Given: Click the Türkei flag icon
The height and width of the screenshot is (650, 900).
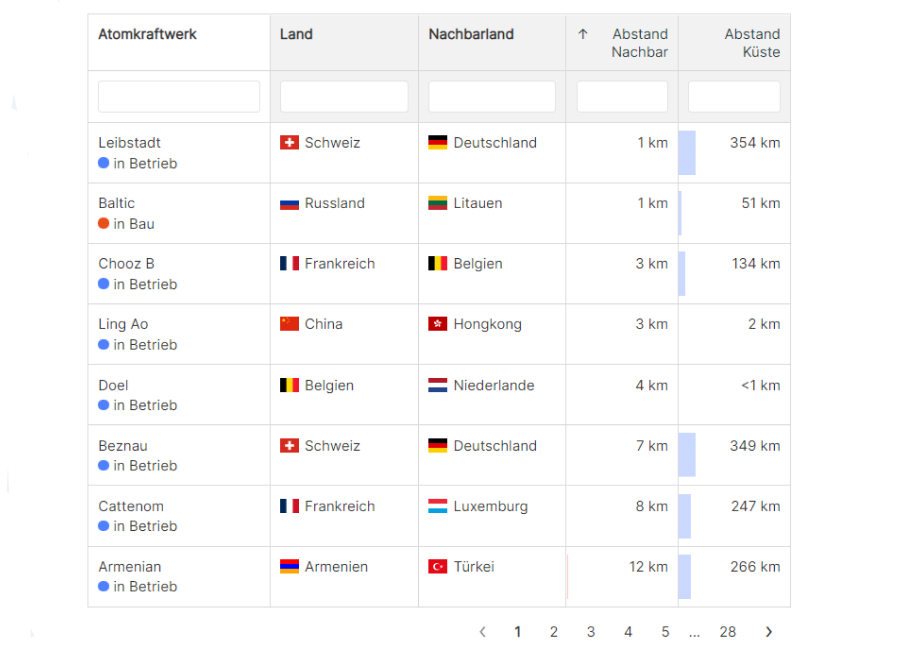Looking at the screenshot, I should [x=437, y=567].
